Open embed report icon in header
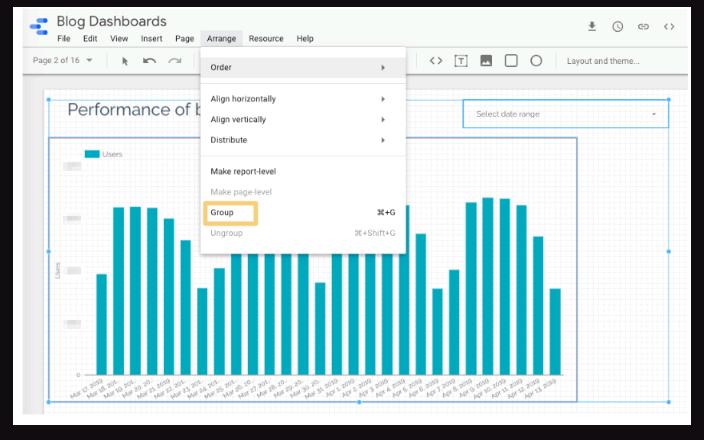This screenshot has width=704, height=440. pos(669,26)
